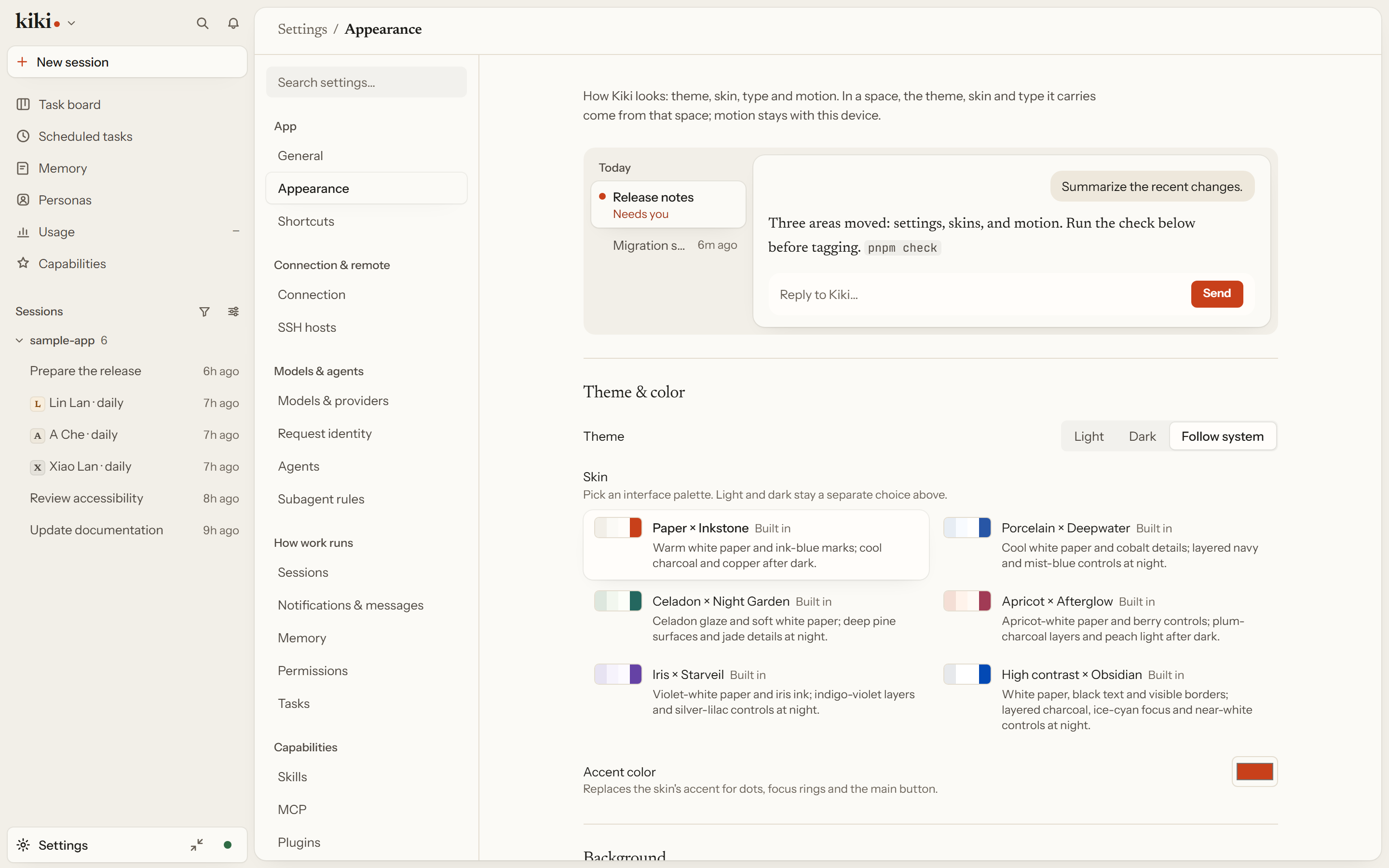Click the Search settings input field
Image resolution: width=1389 pixels, height=868 pixels.
pyautogui.click(x=366, y=82)
